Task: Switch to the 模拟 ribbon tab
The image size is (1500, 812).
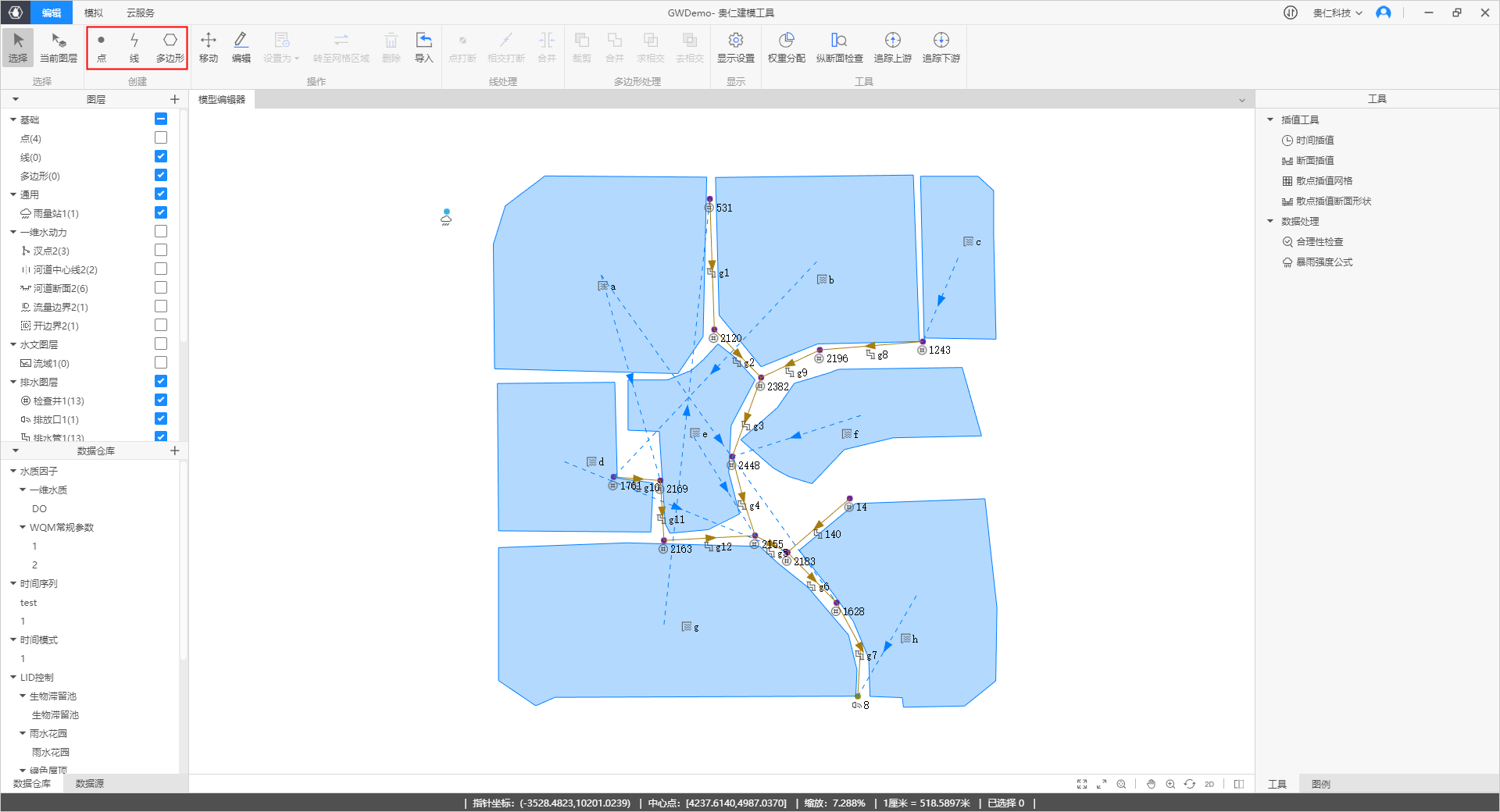Action: (94, 12)
